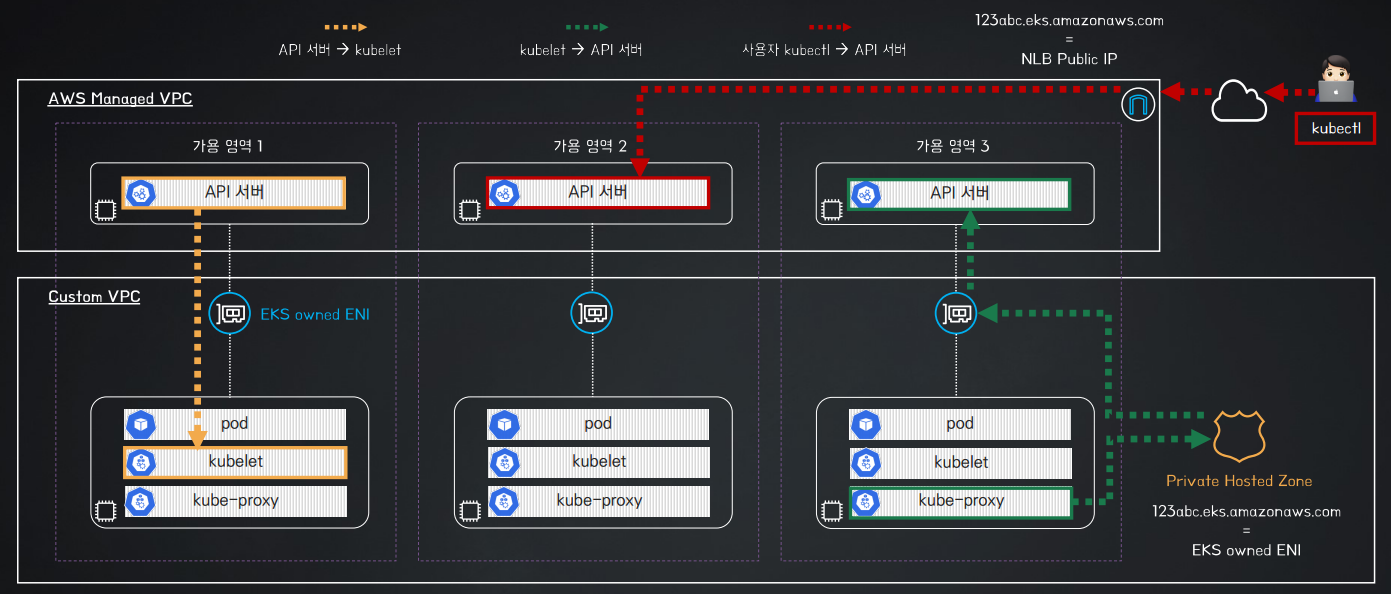Click Kubernetes icon on API 서버 in 가용 영역 1
1391x594 pixels.
pos(141,192)
